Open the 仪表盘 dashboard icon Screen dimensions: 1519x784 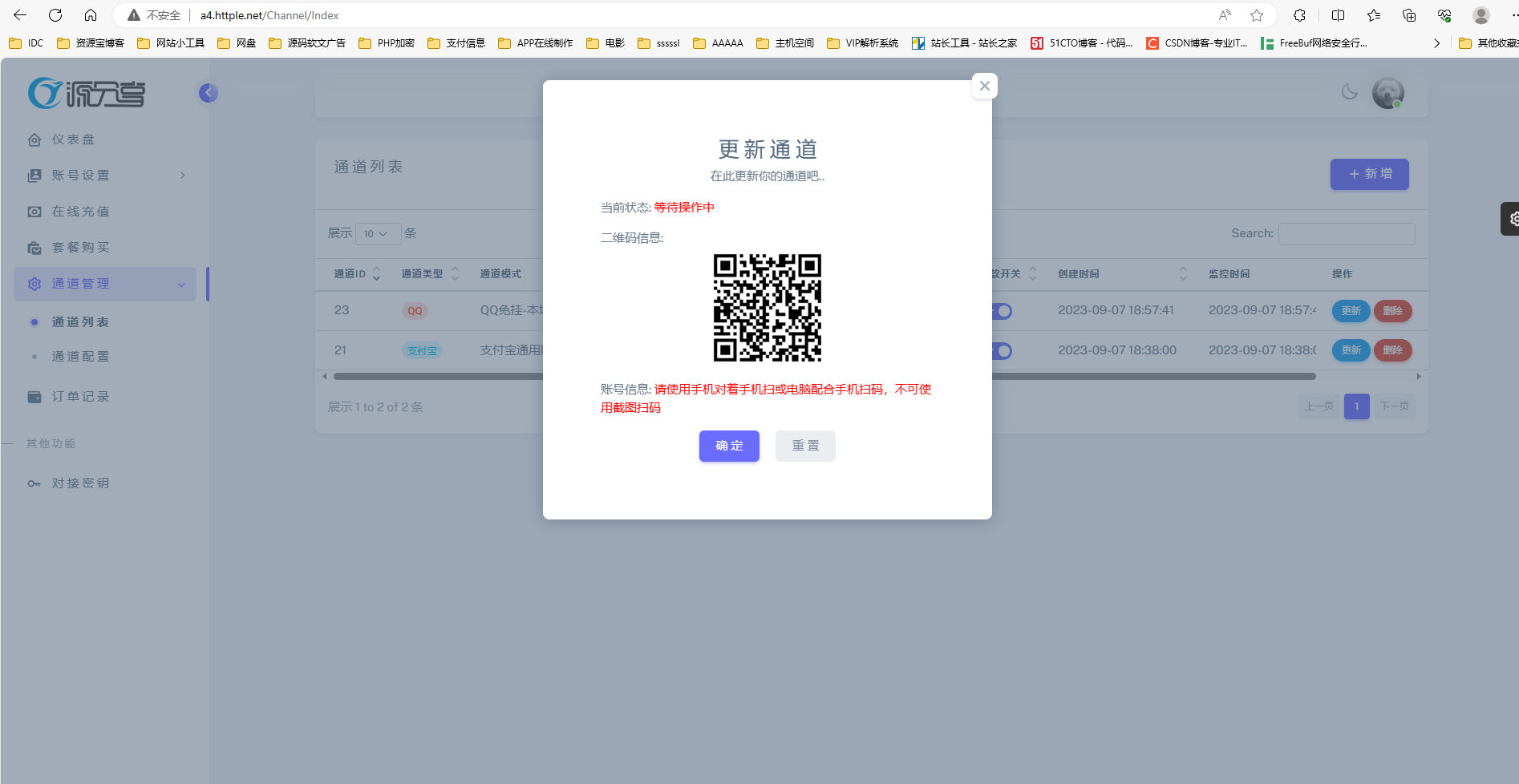[x=34, y=139]
